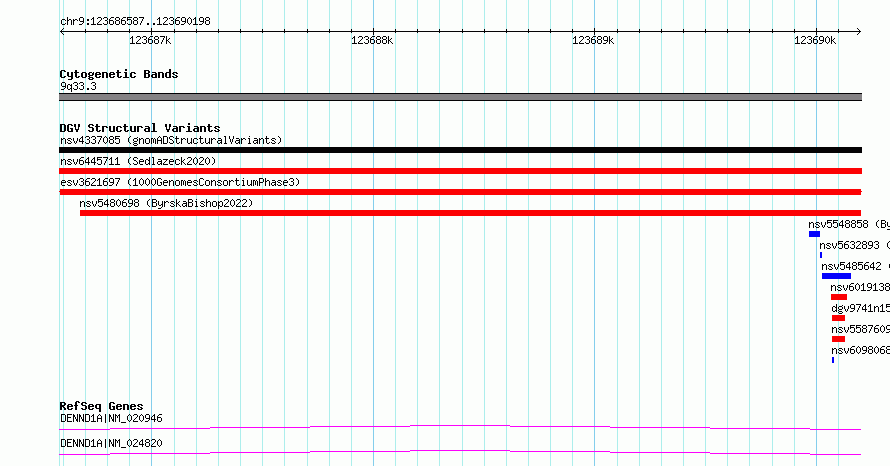This screenshot has width=890, height=466.
Task: Open the esv3621697 (1000GenomesConsortiumPhase3) label
Action: pos(180,182)
